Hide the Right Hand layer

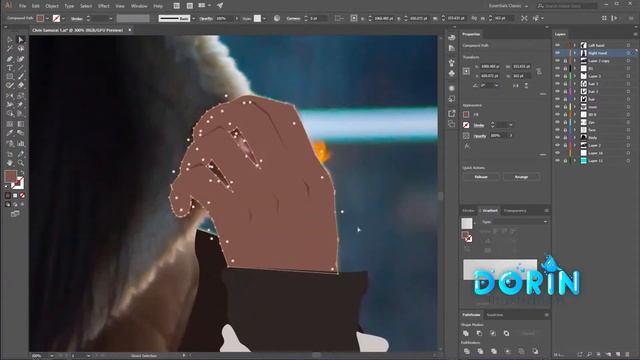pos(558,53)
